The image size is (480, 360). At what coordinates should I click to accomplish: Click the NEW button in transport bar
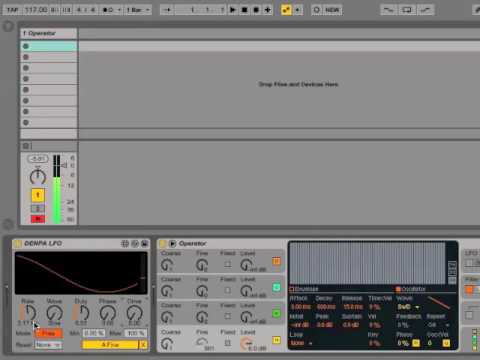pos(332,10)
